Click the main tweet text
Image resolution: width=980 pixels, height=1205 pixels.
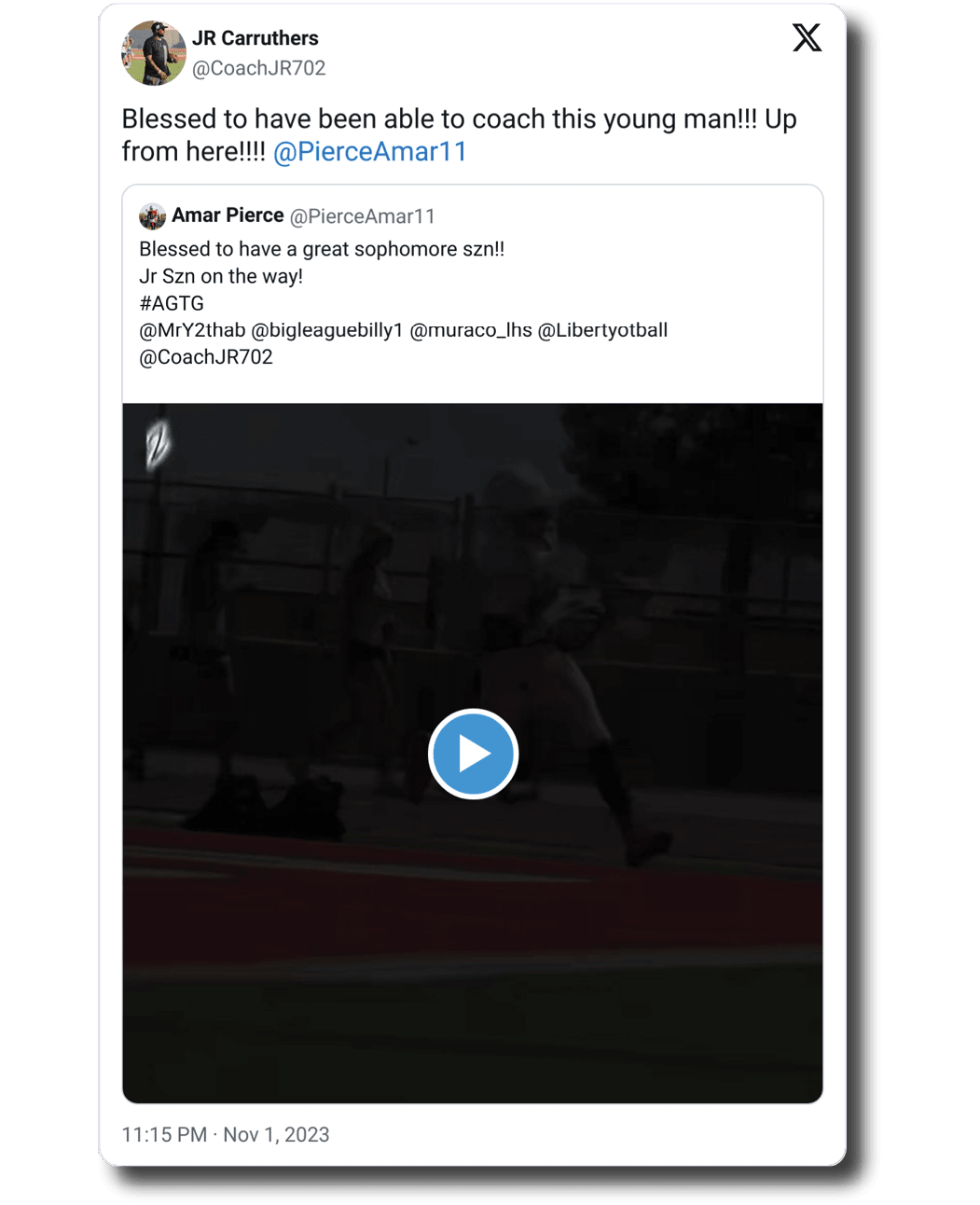pos(460,135)
